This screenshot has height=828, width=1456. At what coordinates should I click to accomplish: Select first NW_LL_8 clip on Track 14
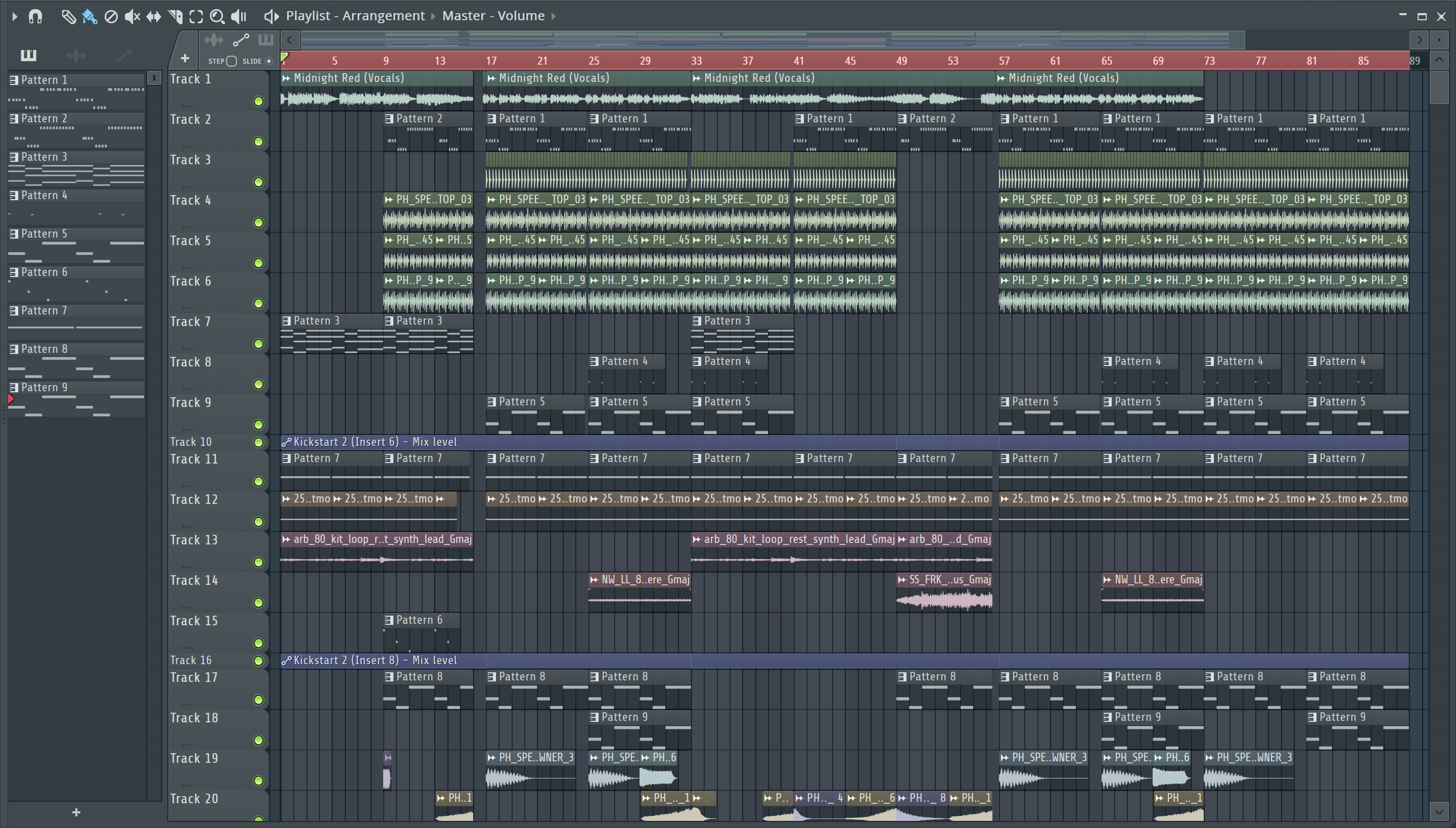640,591
